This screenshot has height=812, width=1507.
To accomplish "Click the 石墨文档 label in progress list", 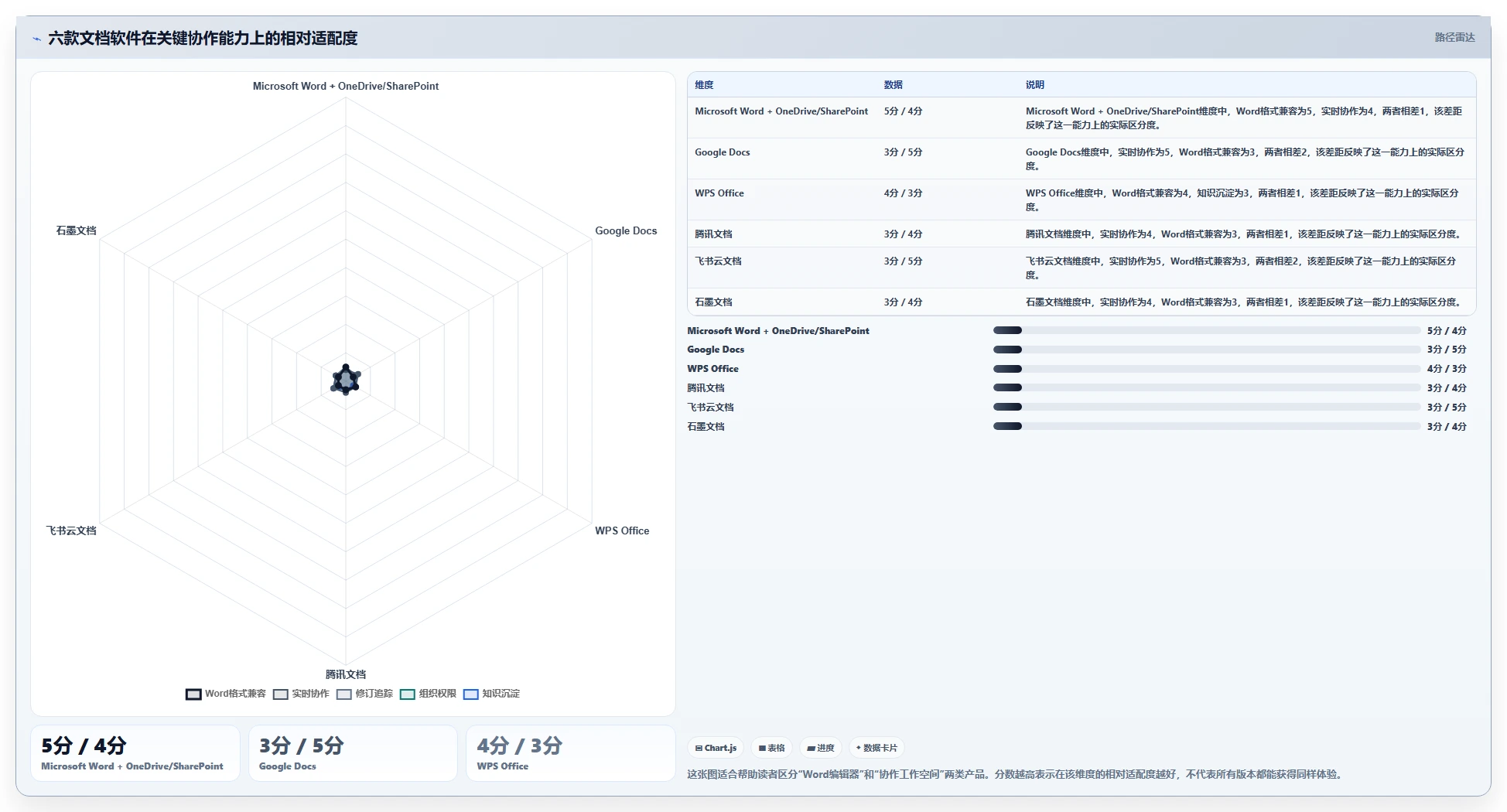I will point(706,427).
